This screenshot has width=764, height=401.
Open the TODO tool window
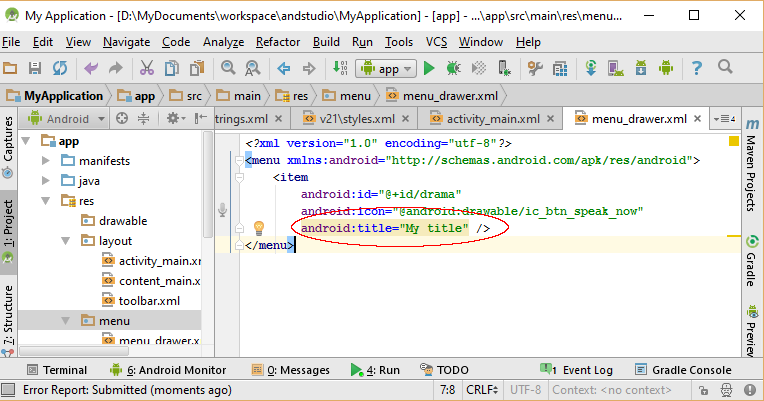coord(444,370)
